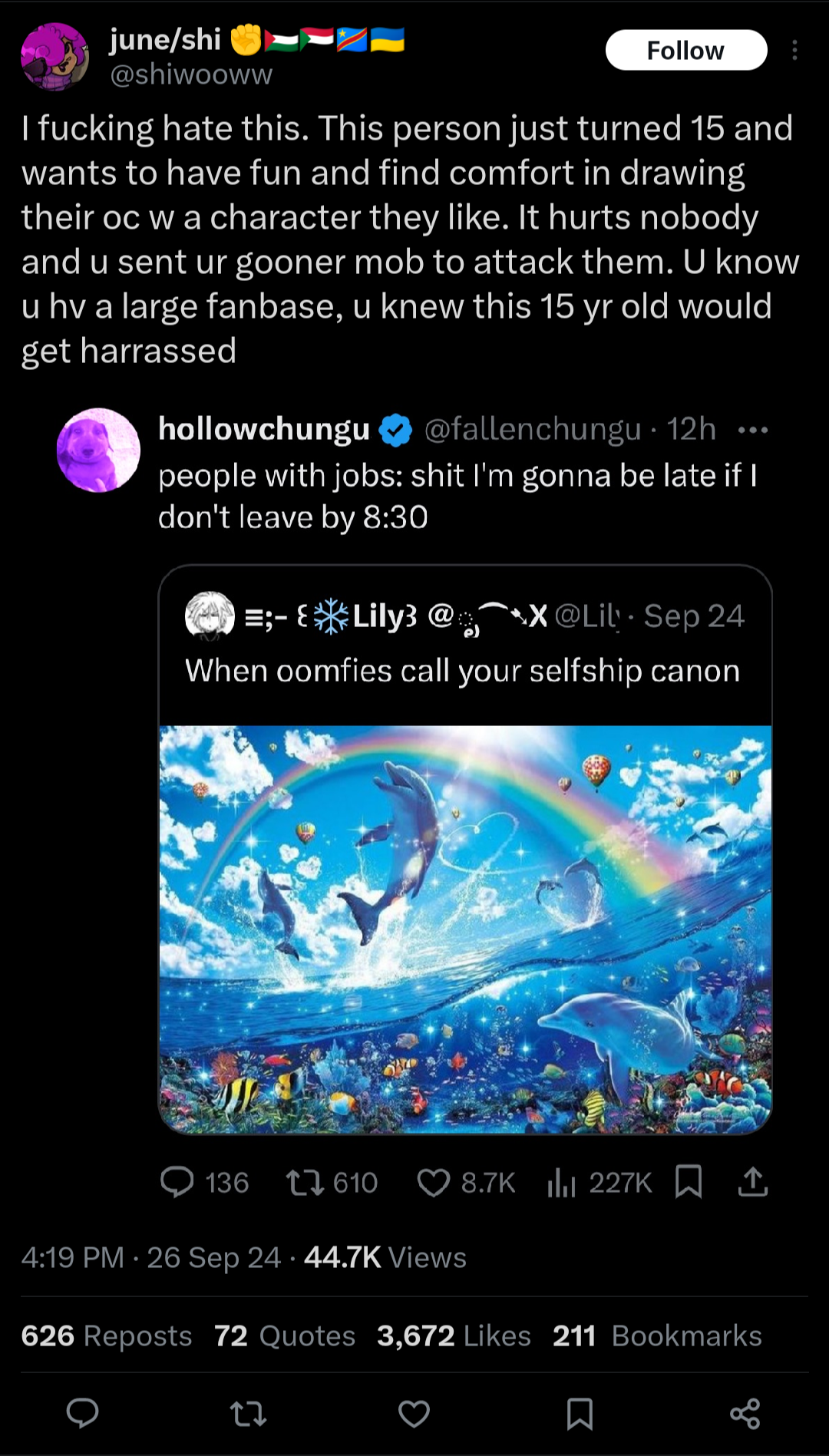Tap the quoted tweet's reply count icon (136)

click(x=177, y=1182)
